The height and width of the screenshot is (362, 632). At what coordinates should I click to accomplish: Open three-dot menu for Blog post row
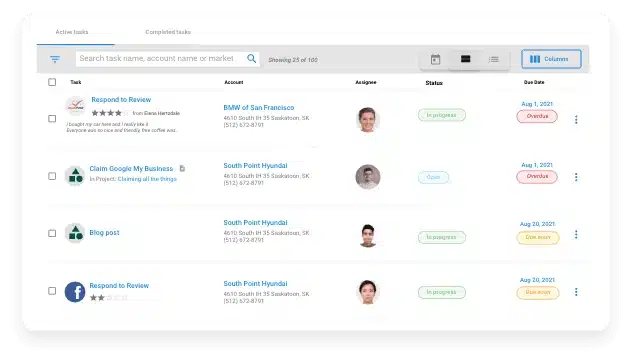[576, 234]
